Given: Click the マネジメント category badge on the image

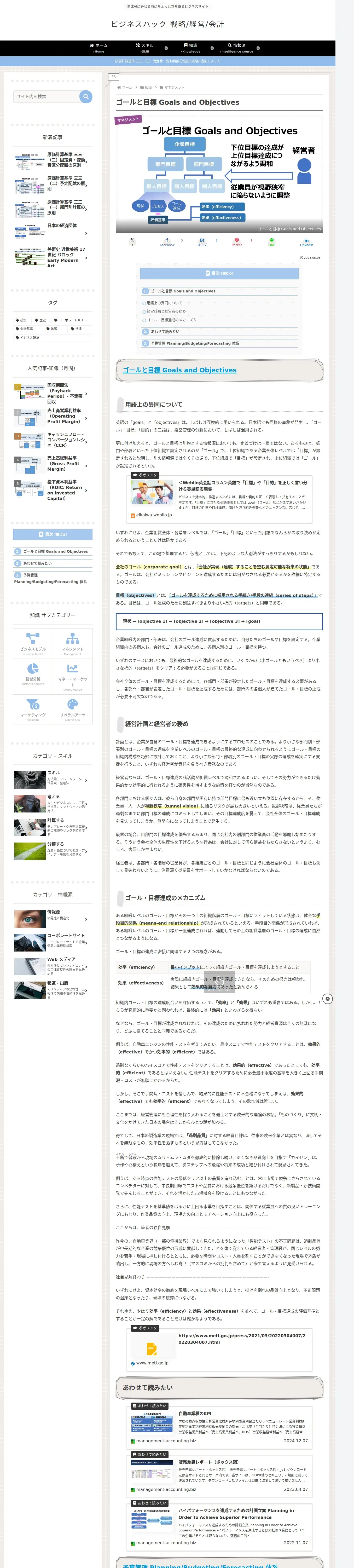Looking at the screenshot, I should coord(128,120).
